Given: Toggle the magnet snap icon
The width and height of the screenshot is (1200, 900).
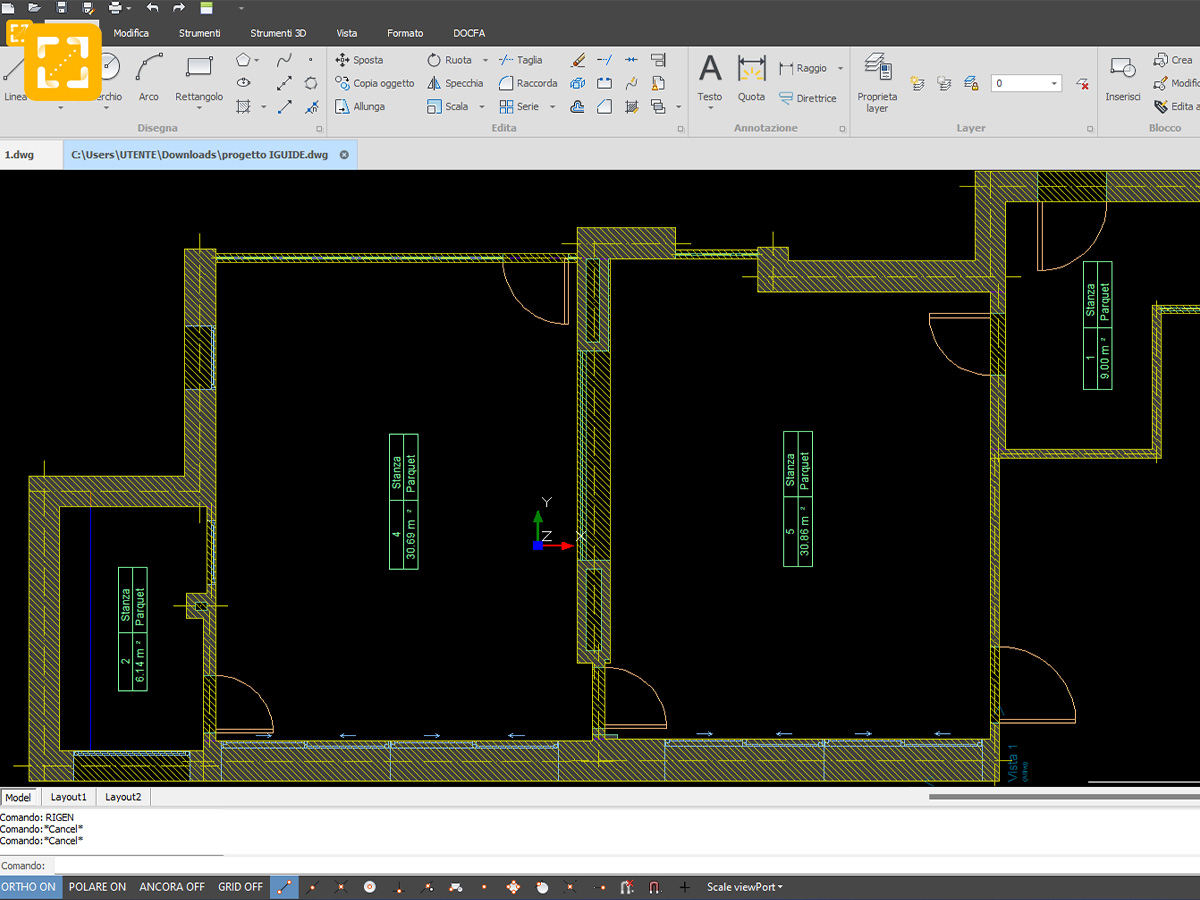Looking at the screenshot, I should (656, 887).
